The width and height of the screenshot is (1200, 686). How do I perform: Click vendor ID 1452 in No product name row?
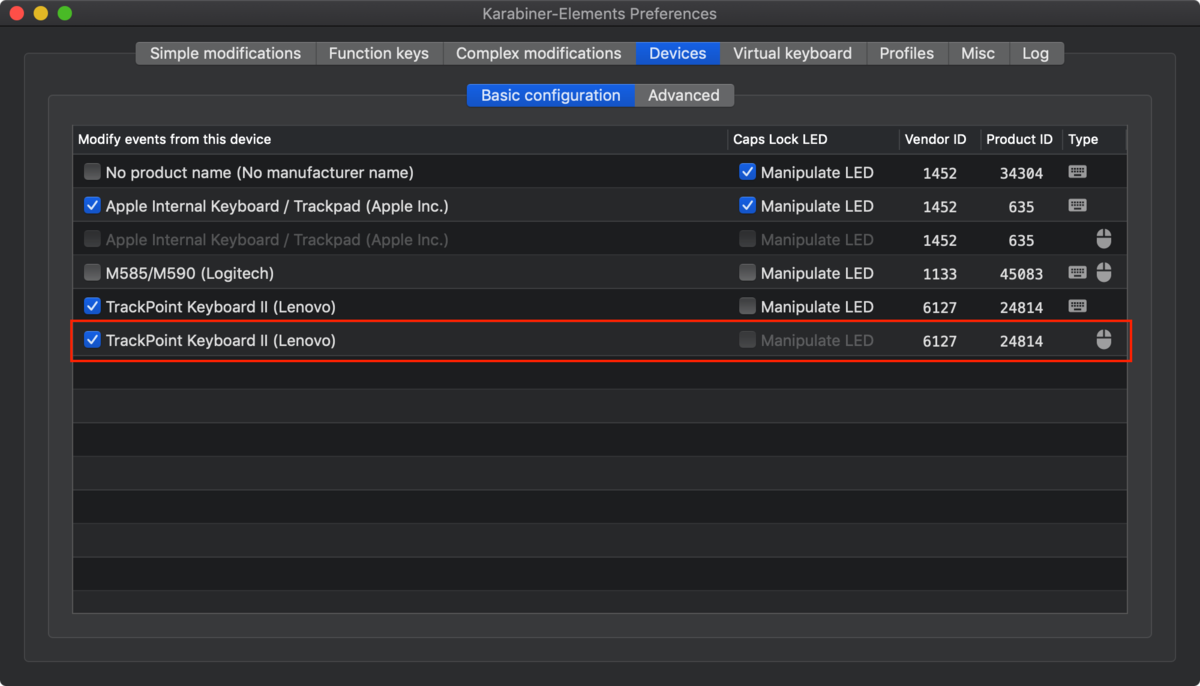point(939,173)
